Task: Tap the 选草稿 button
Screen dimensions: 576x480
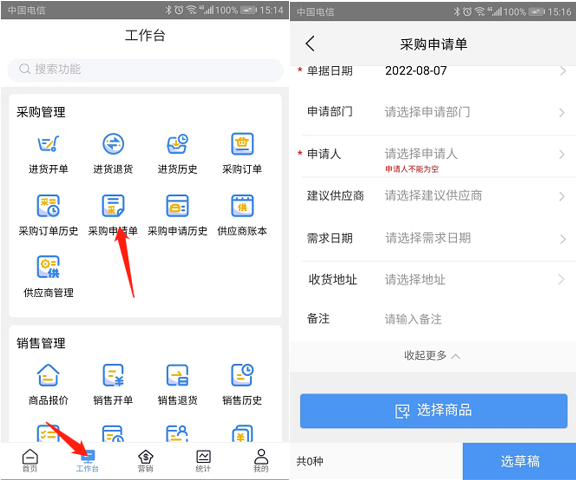Action: (x=519, y=461)
